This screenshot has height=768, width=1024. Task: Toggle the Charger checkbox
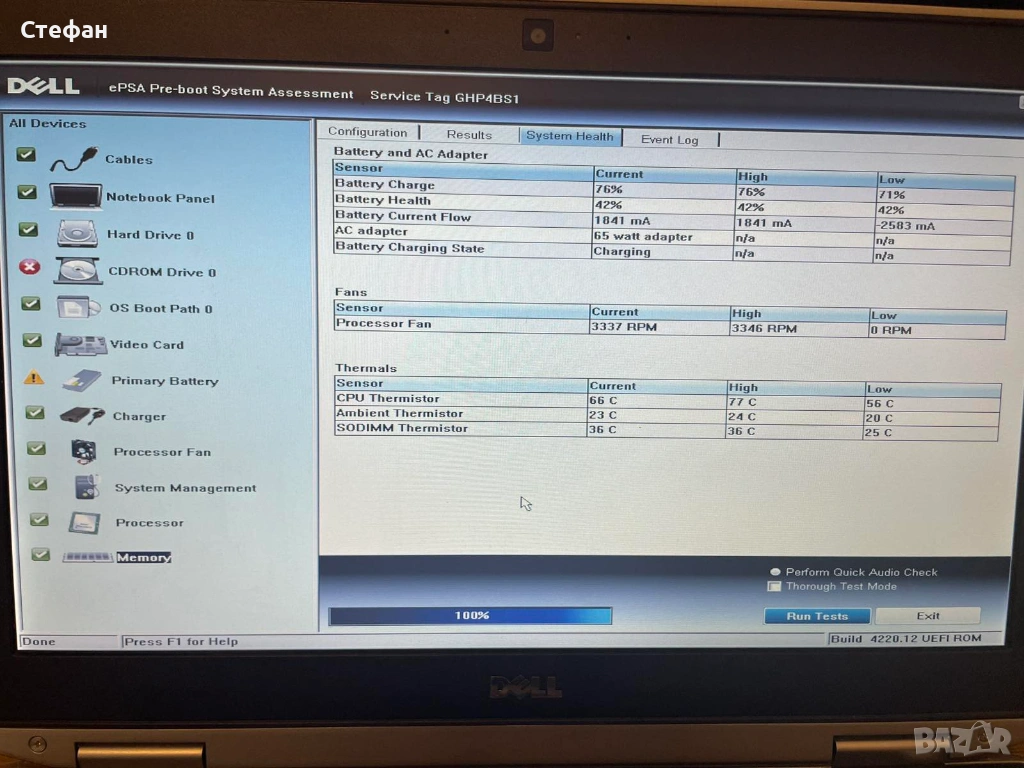point(35,413)
